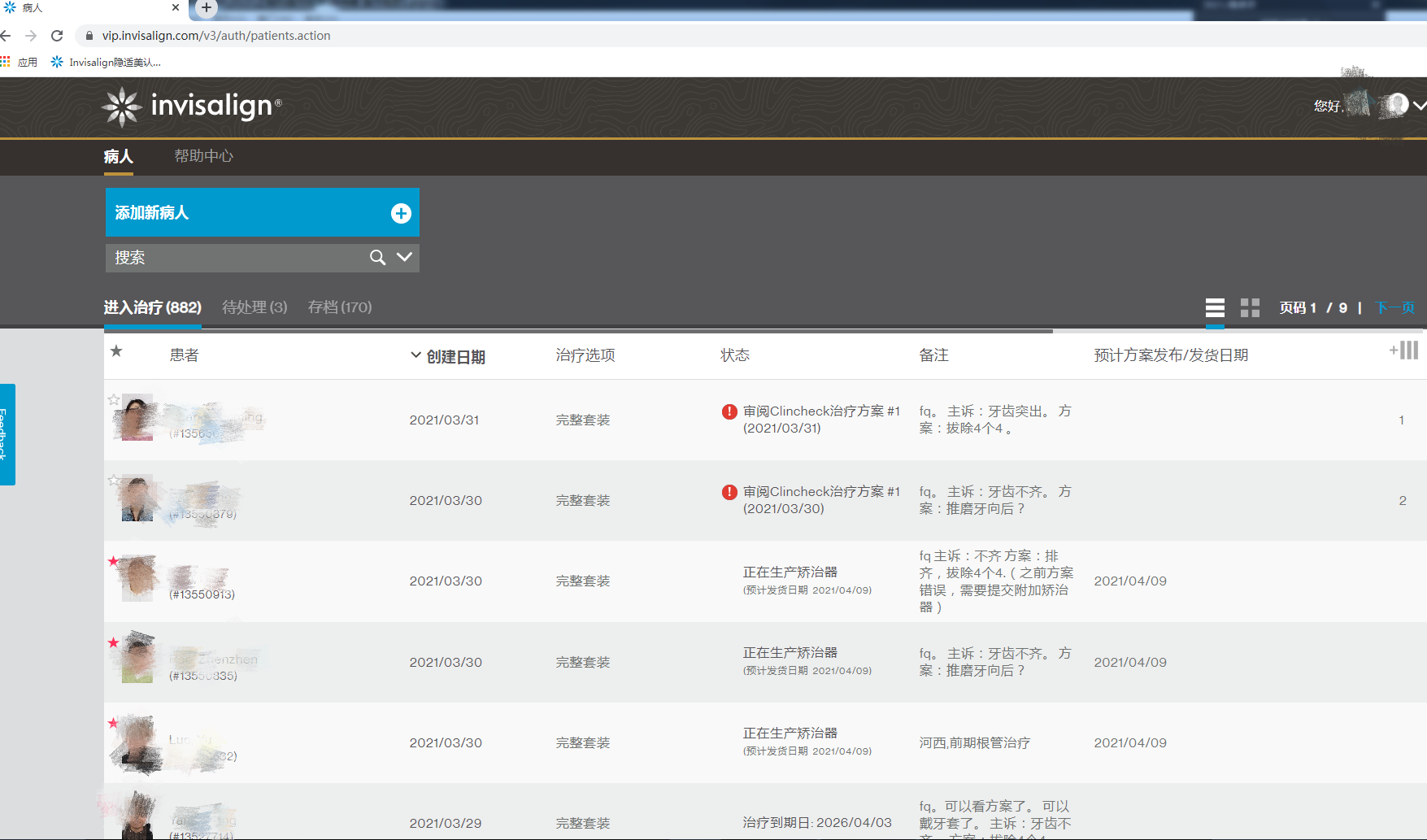Sort by creation date column
The height and width of the screenshot is (840, 1427).
pyautogui.click(x=455, y=356)
